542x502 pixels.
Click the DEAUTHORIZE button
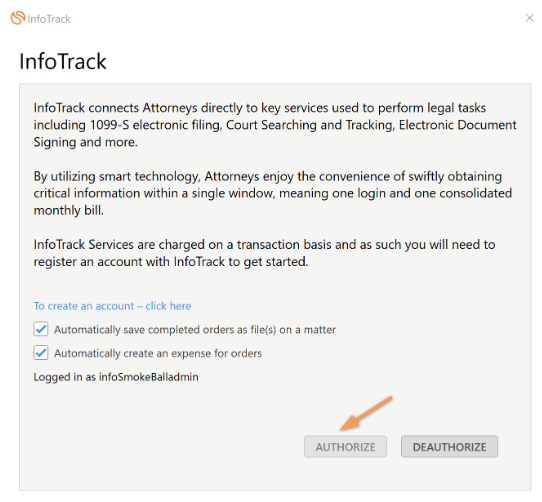449,447
